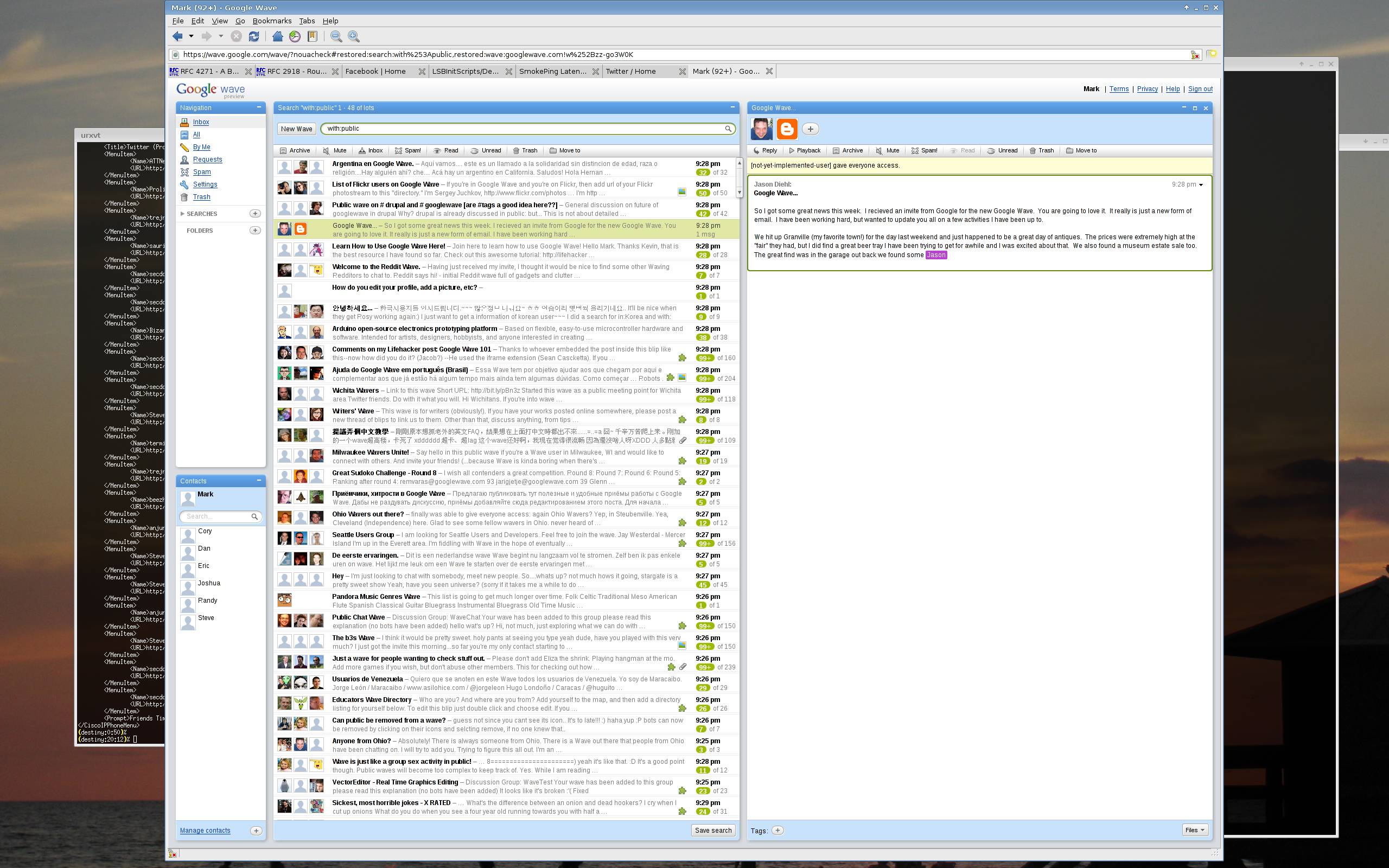Click Archive in the search results toolbar
1389x868 pixels.
pyautogui.click(x=295, y=150)
